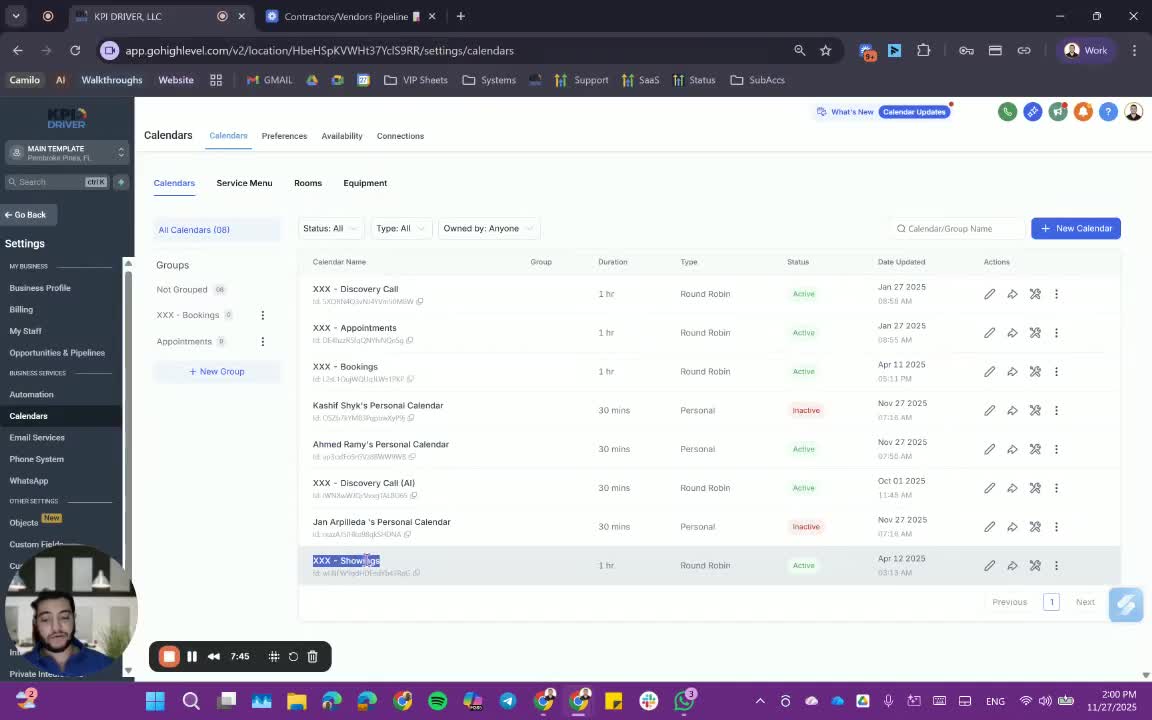Click the user profile avatar in header
This screenshot has height=720, width=1152.
tap(1134, 112)
